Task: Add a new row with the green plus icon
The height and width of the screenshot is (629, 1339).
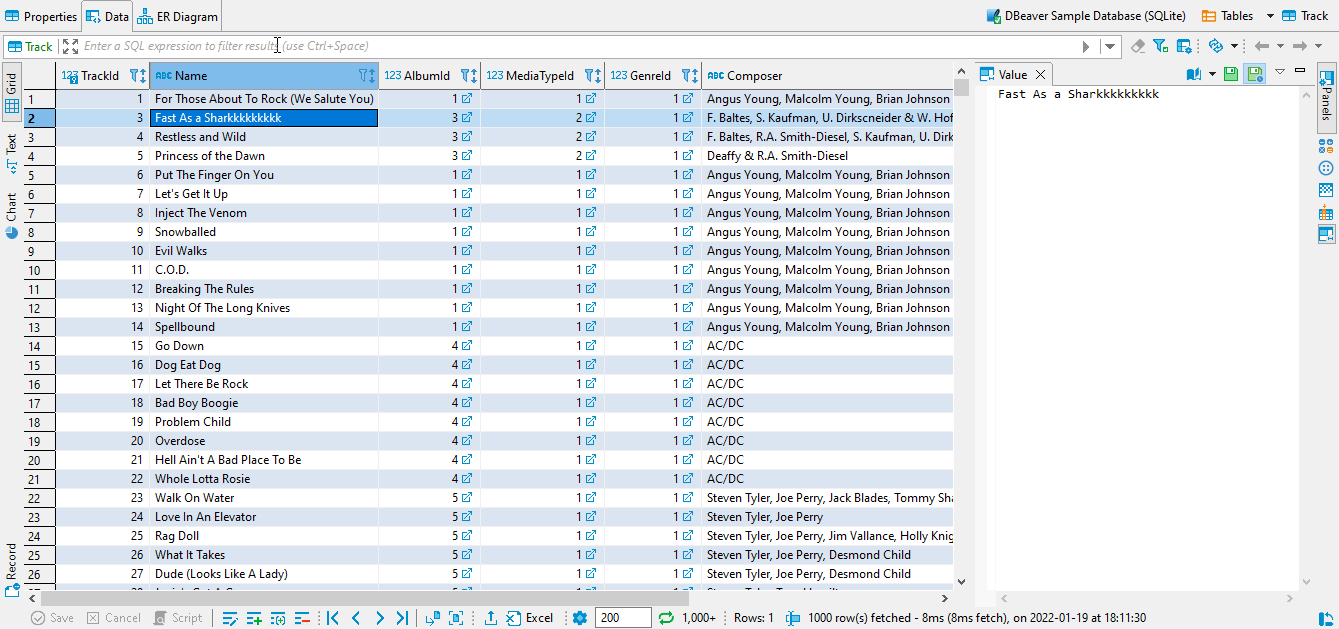Action: [x=253, y=618]
